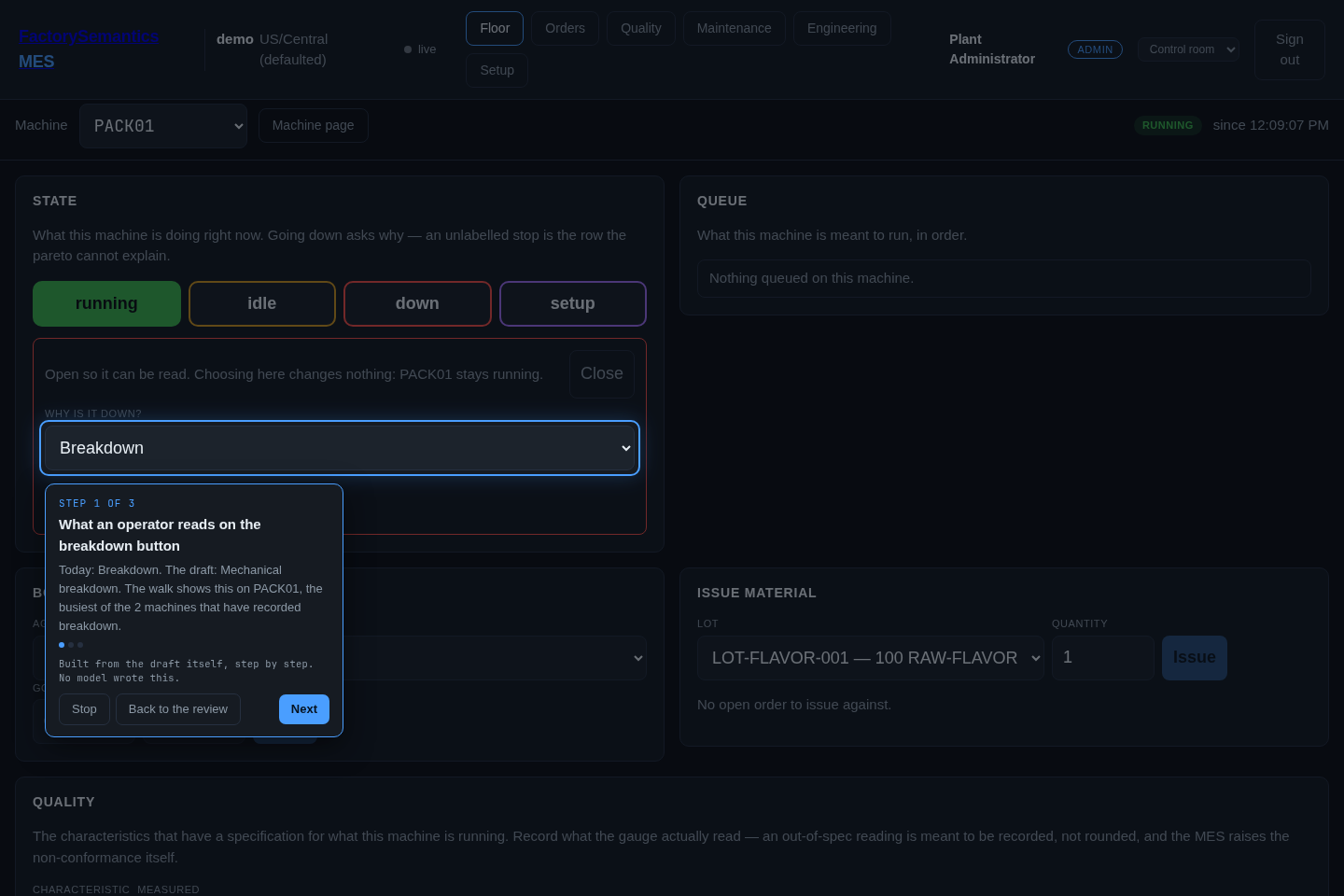1344x896 pixels.
Task: Click the 'WHY IS IT DOWN?' field label
Action: pos(93,413)
